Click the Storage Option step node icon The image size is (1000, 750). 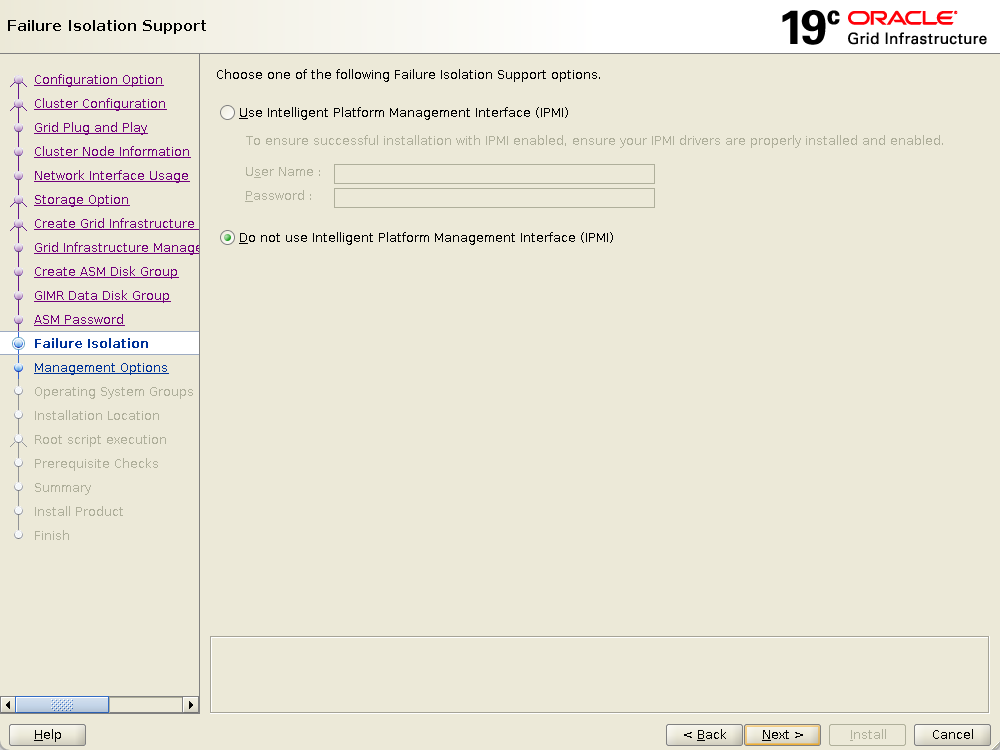point(18,200)
